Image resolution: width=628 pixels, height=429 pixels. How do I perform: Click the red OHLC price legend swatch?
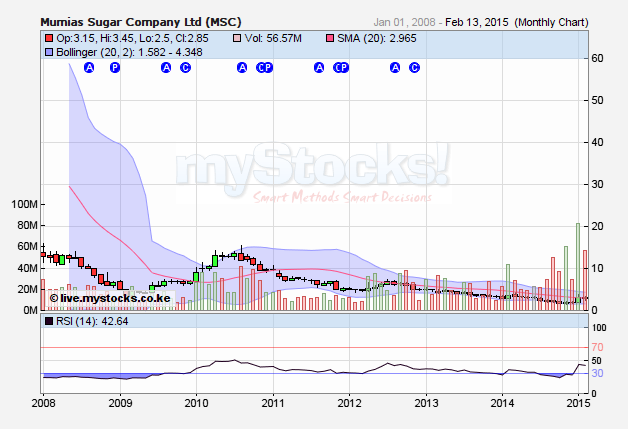[49, 37]
